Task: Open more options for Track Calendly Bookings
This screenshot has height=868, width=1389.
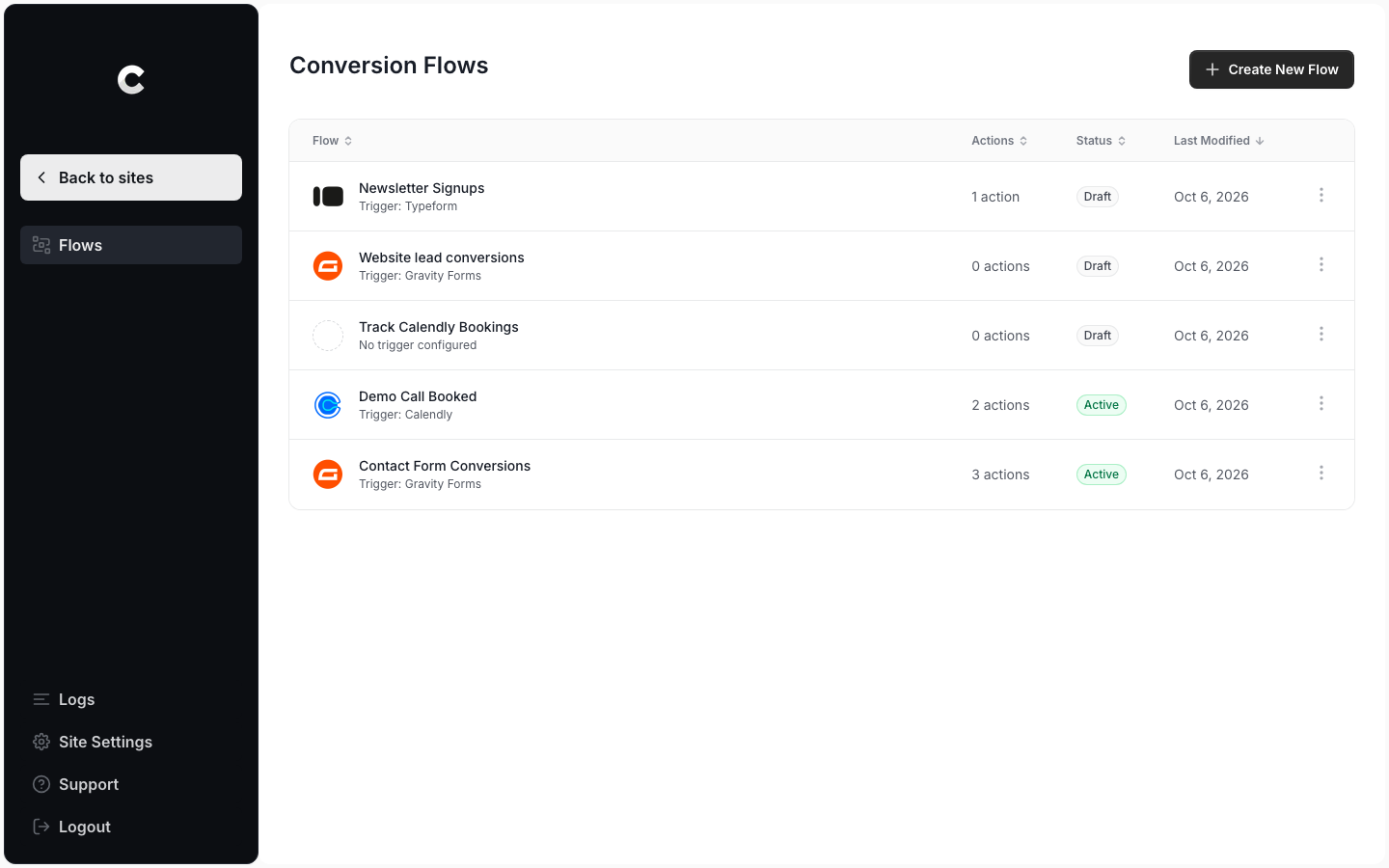Action: (x=1321, y=335)
